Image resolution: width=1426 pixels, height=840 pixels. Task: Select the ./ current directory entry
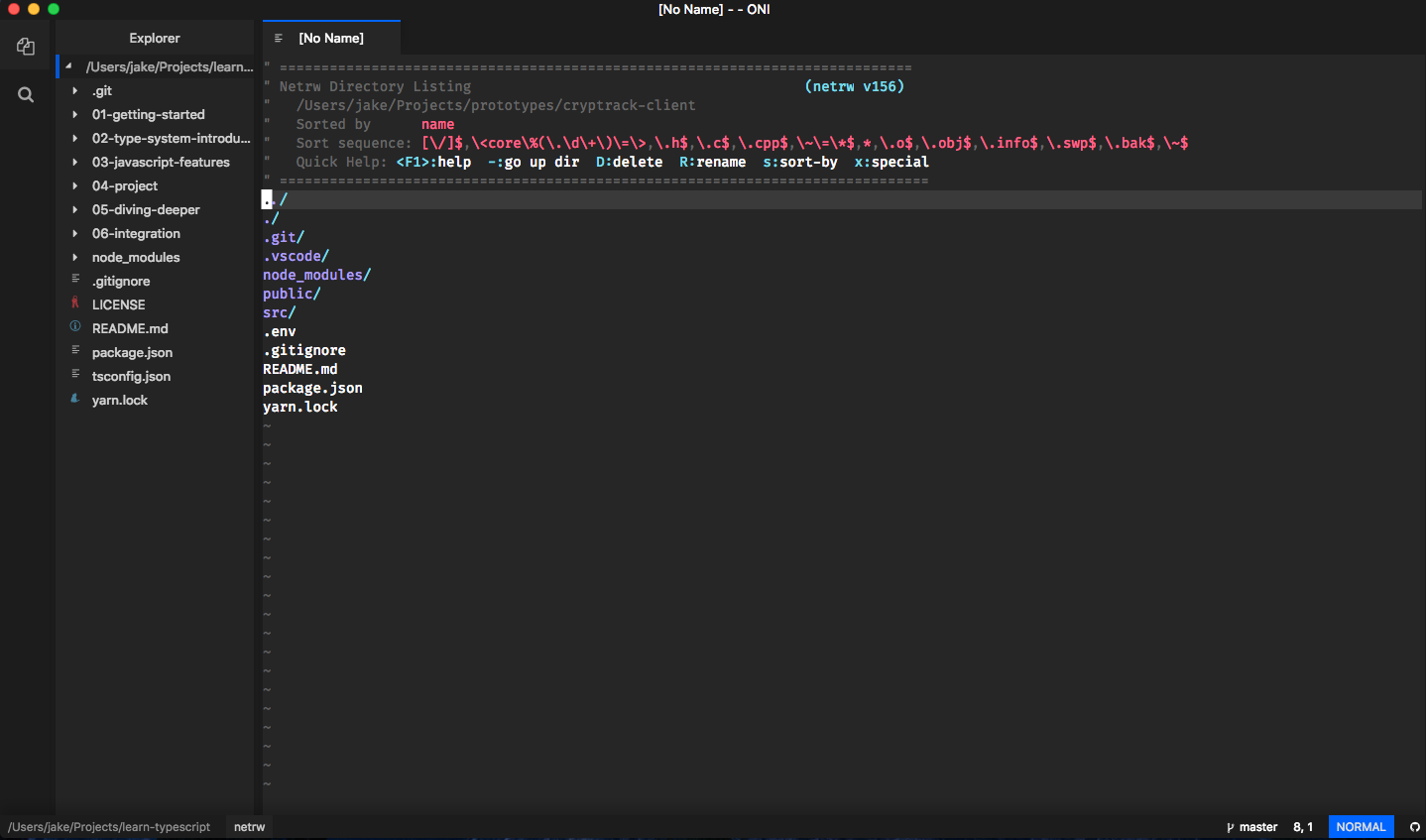[271, 218]
